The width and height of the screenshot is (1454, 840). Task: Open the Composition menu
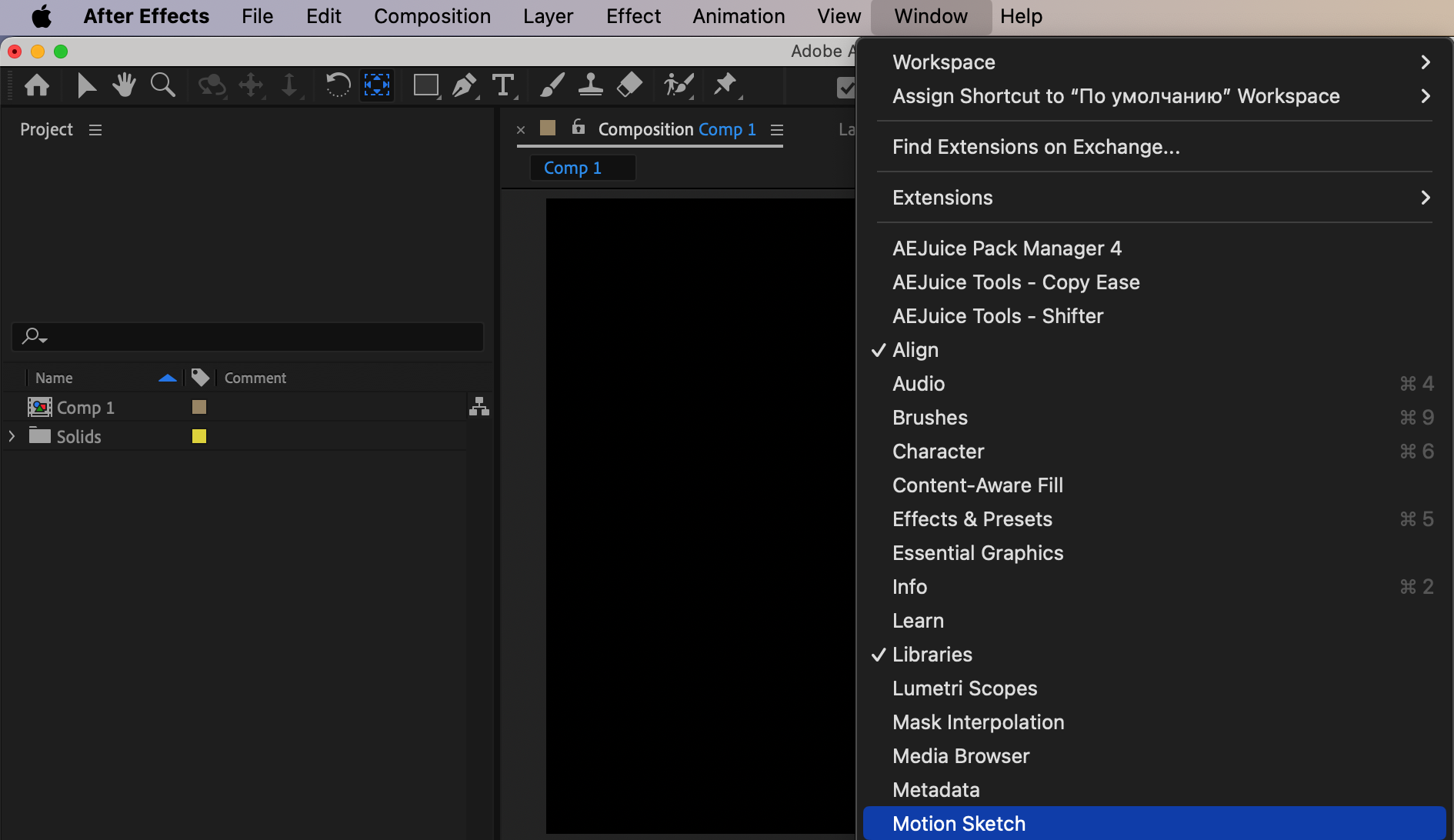click(432, 16)
